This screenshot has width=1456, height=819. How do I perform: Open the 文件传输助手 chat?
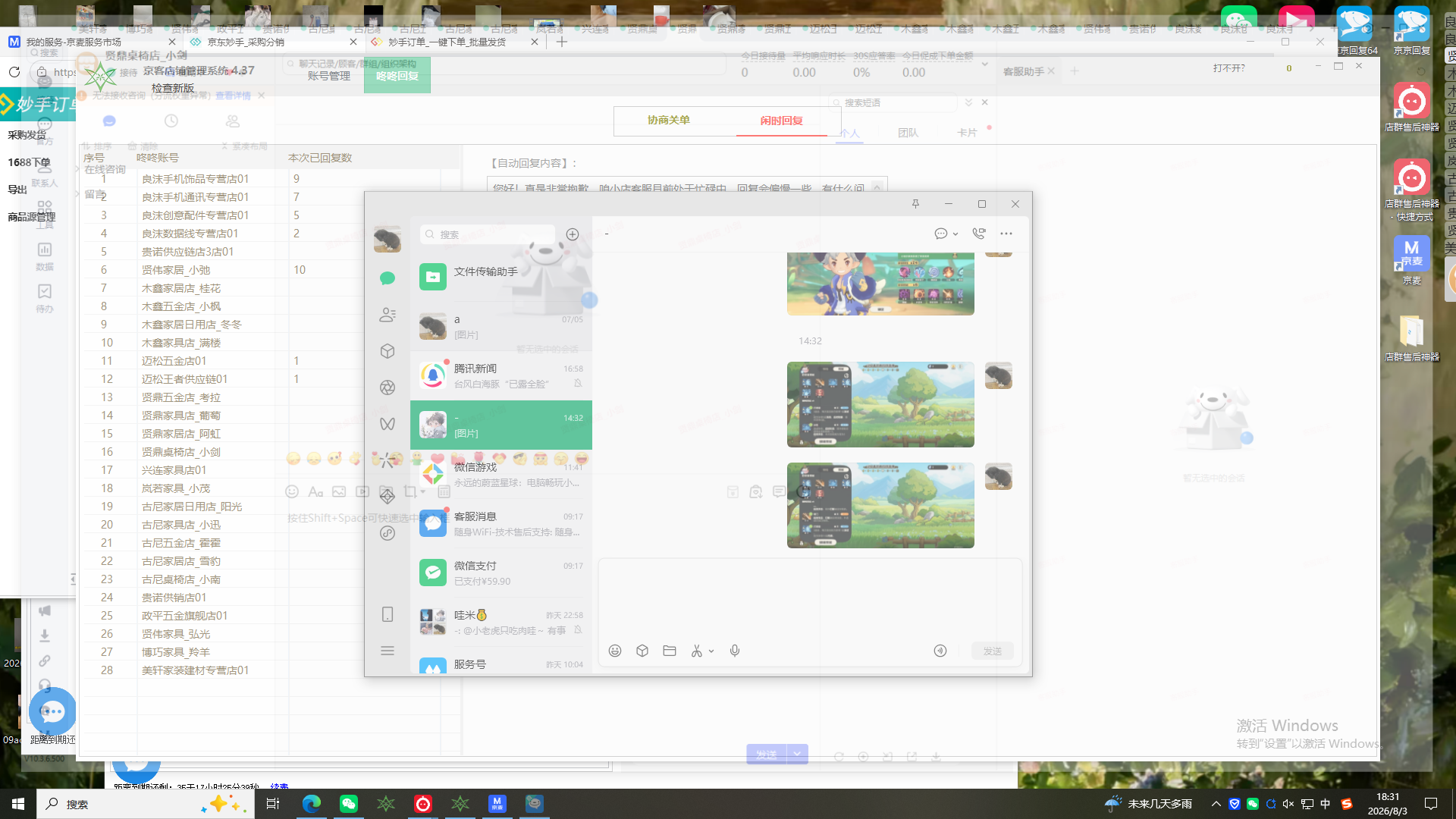click(x=501, y=278)
